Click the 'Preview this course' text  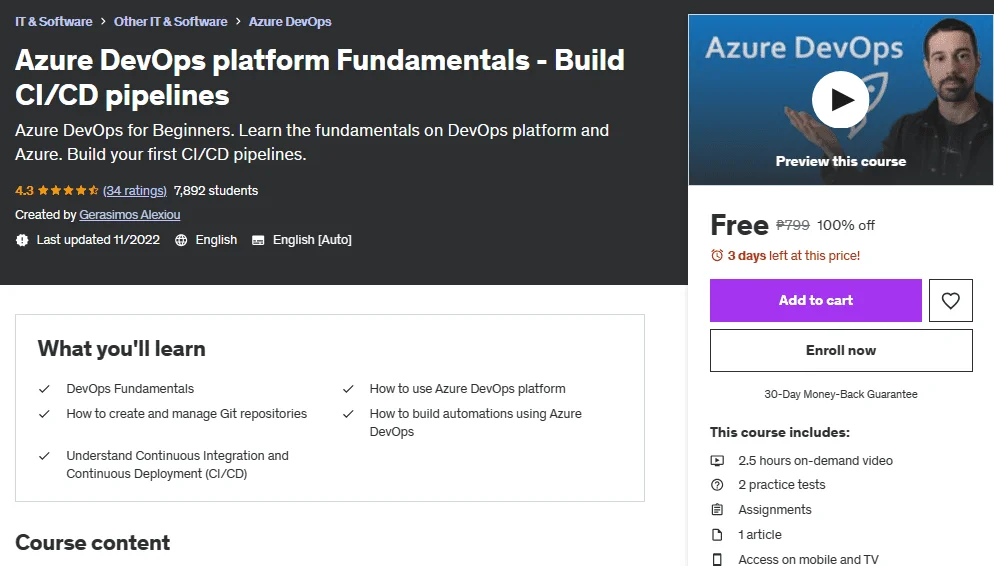(841, 162)
